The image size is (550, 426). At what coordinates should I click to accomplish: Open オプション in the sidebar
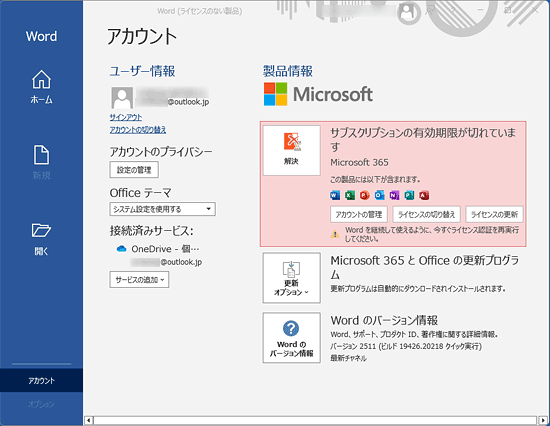pos(41,404)
